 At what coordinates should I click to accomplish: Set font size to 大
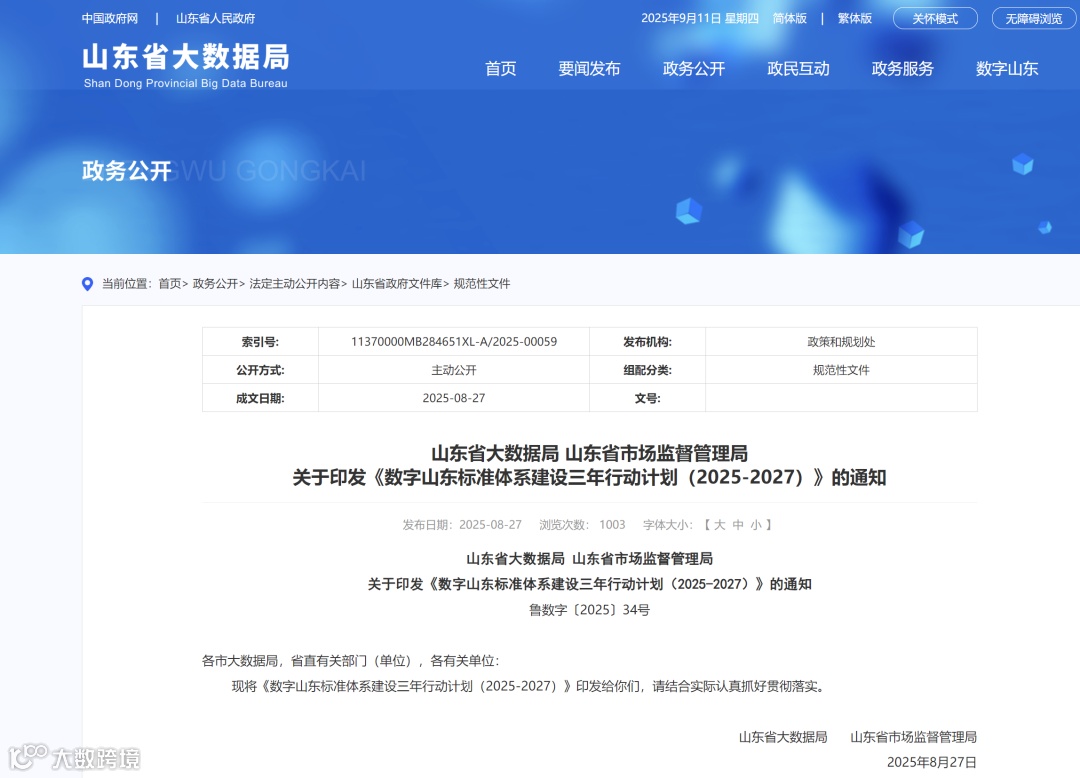720,525
